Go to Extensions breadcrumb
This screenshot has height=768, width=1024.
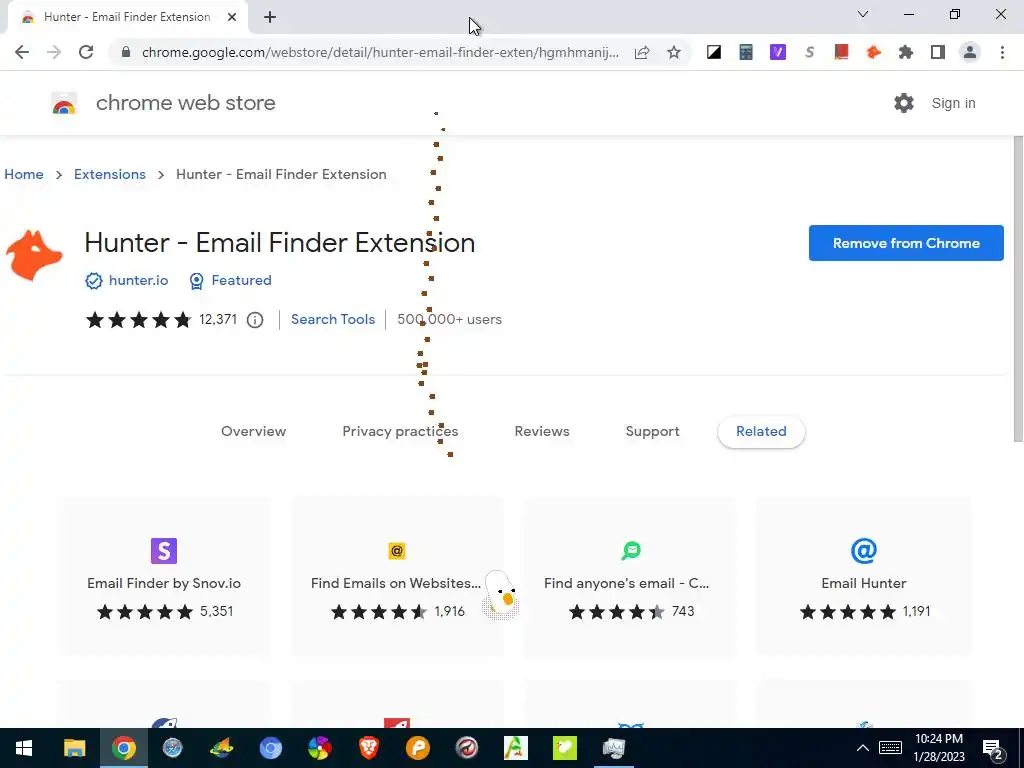point(110,174)
